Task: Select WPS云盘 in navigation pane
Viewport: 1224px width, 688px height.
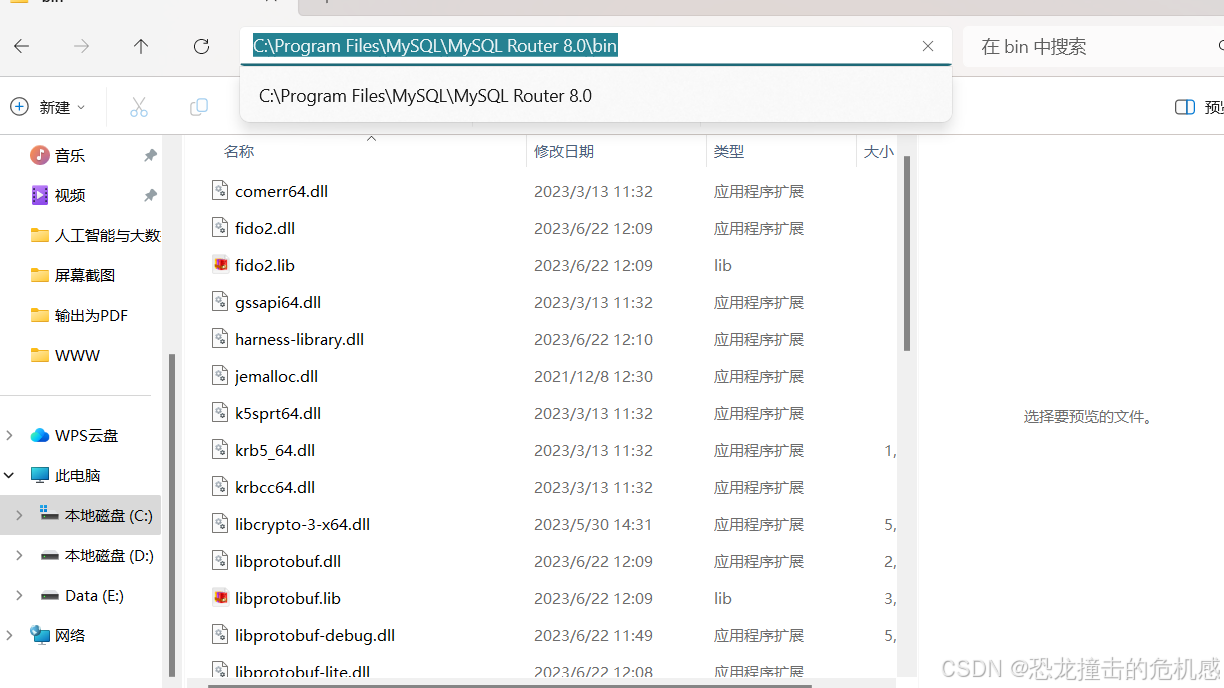Action: pyautogui.click(x=75, y=435)
